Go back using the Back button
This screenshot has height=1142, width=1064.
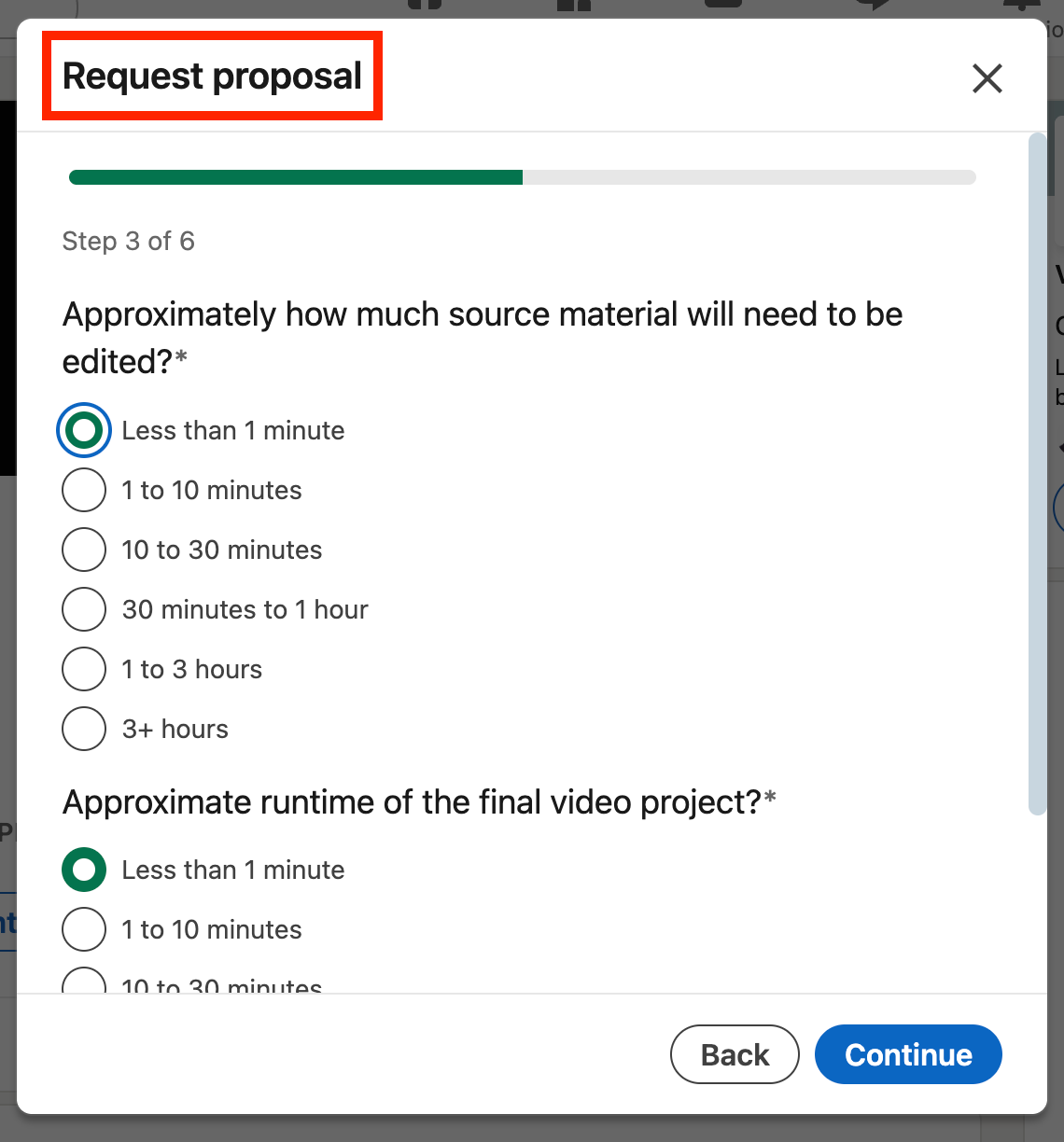pyautogui.click(x=735, y=1054)
